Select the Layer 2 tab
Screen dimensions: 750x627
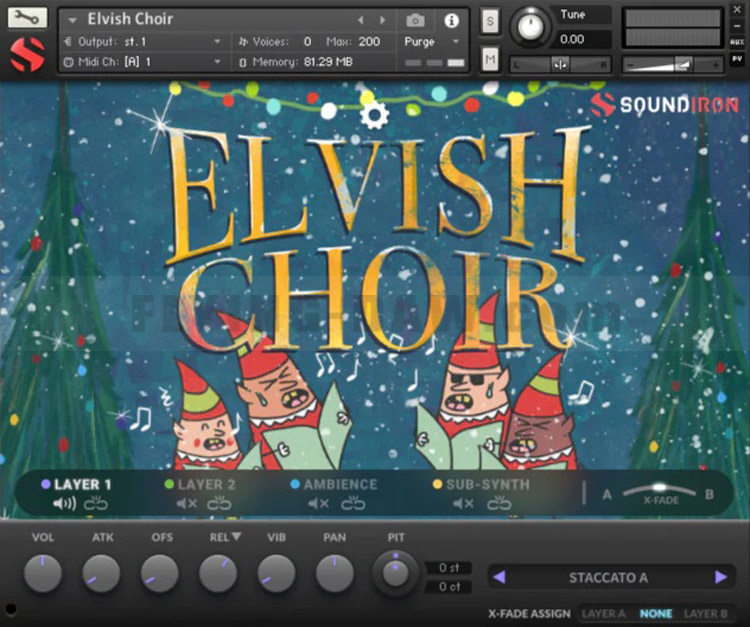tap(206, 484)
